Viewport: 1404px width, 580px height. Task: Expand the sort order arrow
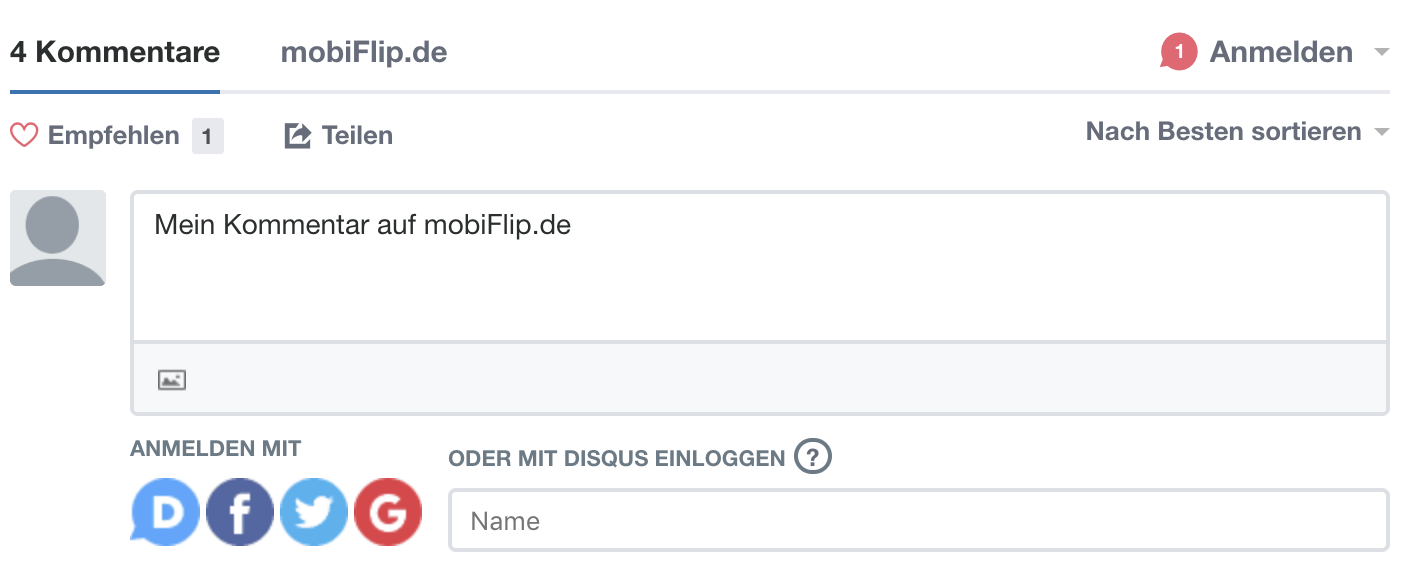click(x=1382, y=132)
